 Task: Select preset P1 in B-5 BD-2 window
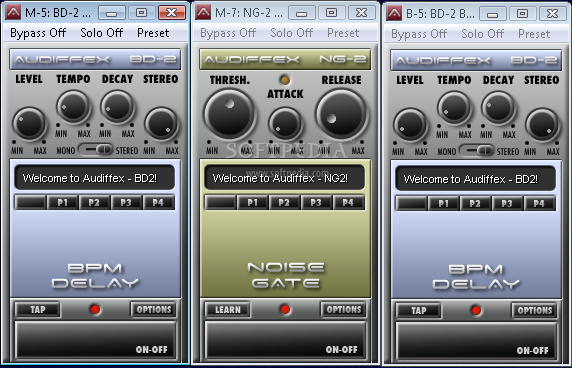click(x=443, y=204)
